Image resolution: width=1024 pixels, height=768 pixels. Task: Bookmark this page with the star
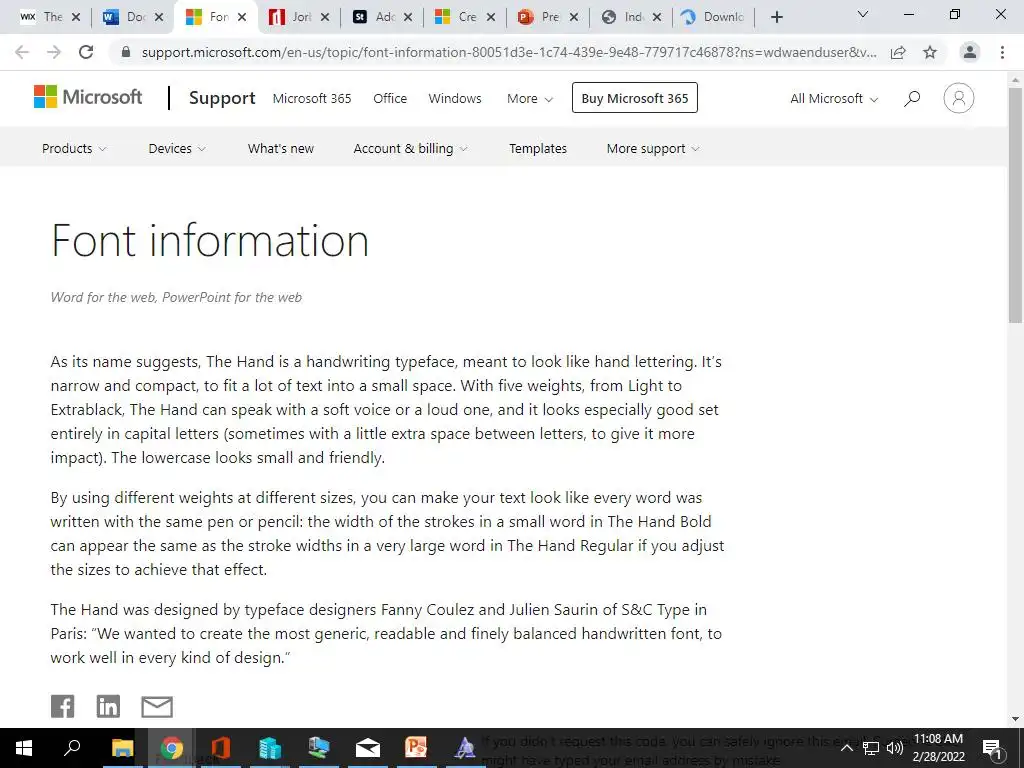pyautogui.click(x=930, y=52)
